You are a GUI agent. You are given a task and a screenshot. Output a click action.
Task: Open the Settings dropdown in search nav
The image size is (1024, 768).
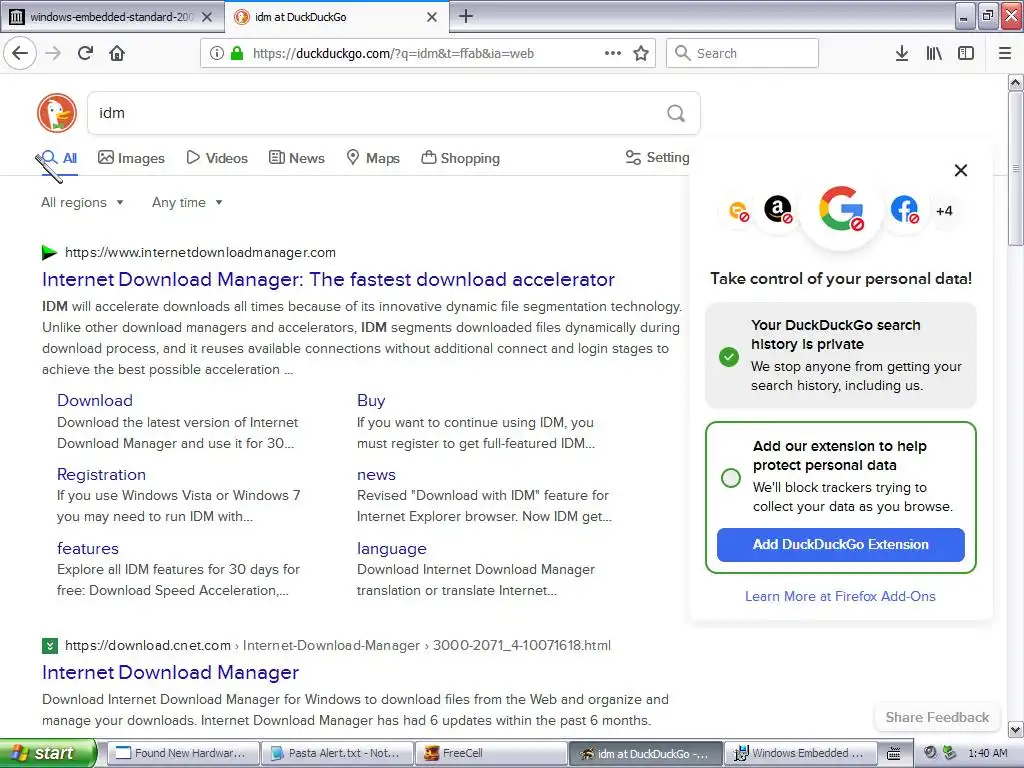pyautogui.click(x=658, y=157)
